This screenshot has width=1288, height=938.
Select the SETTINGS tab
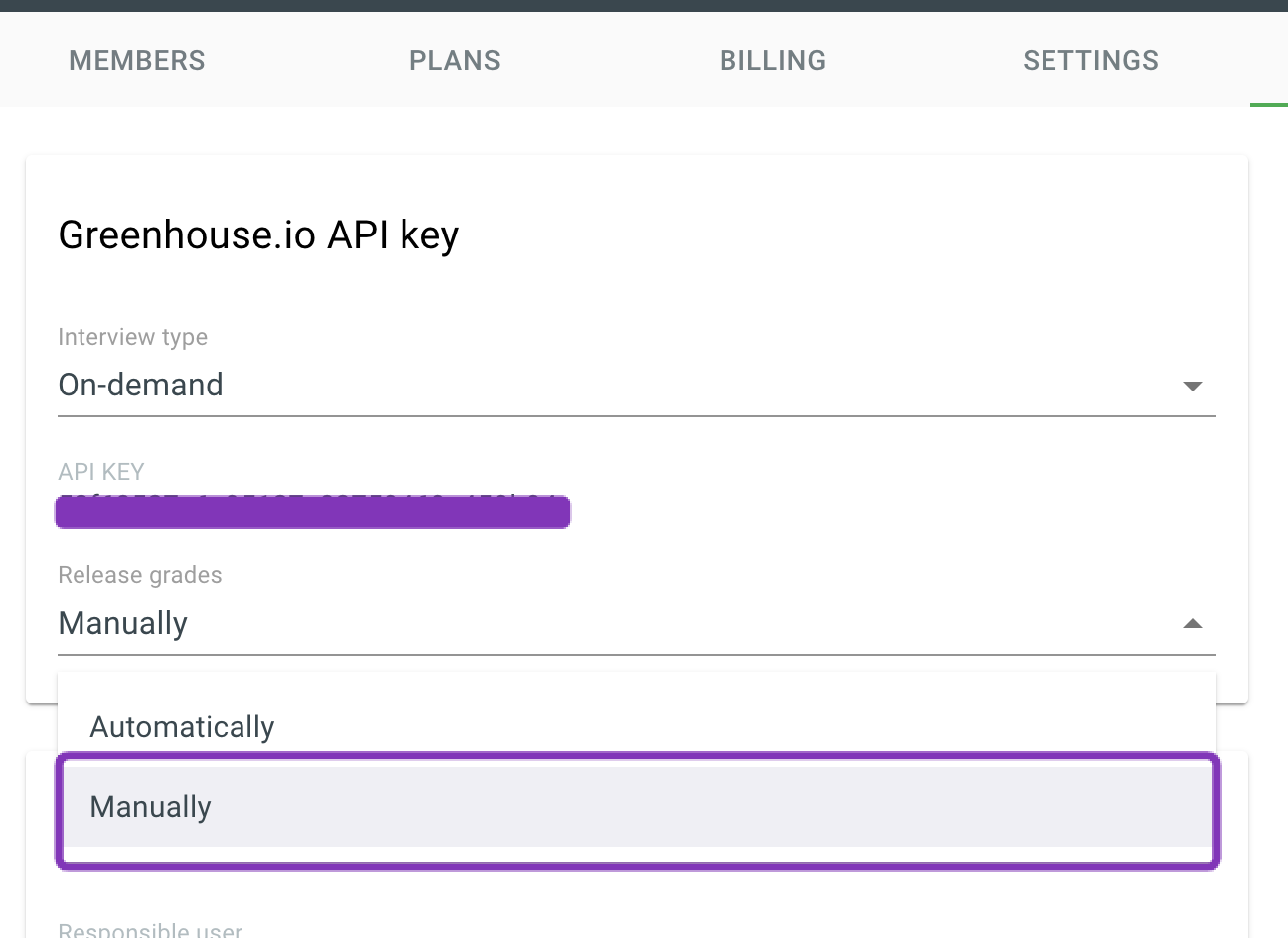click(1090, 61)
